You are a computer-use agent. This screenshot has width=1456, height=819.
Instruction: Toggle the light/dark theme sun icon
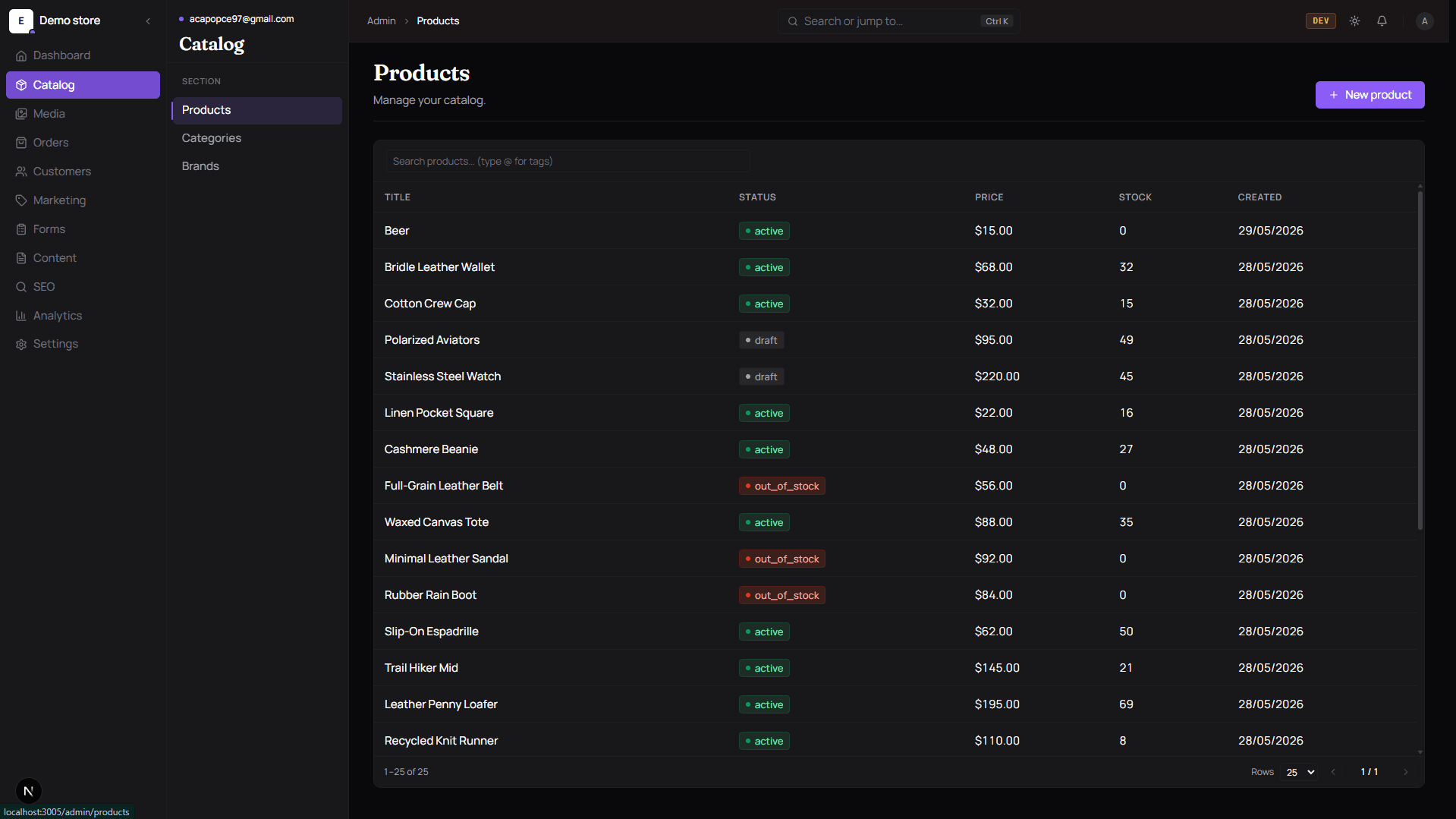tap(1354, 21)
